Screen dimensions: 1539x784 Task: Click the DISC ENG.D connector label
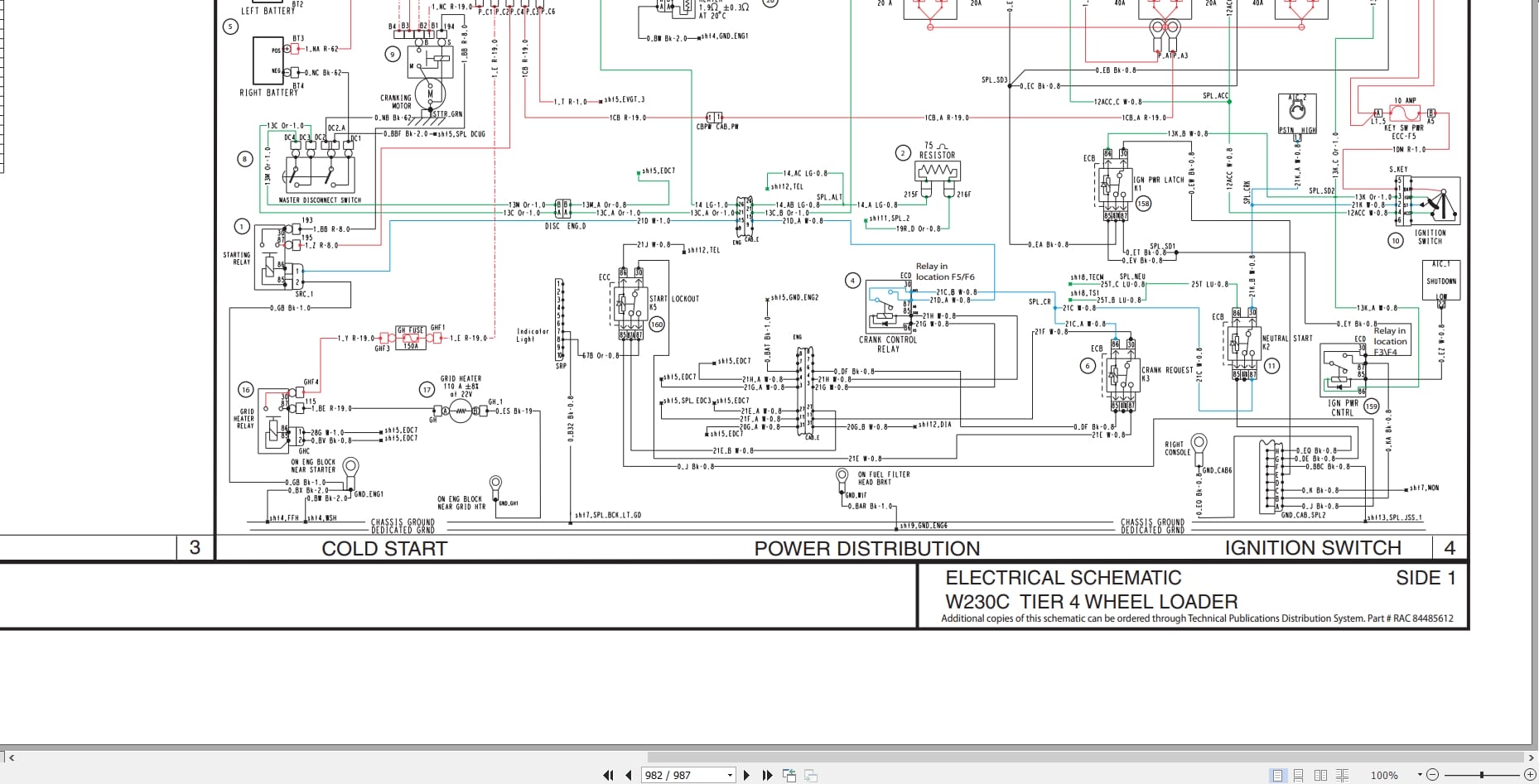pyautogui.click(x=565, y=226)
